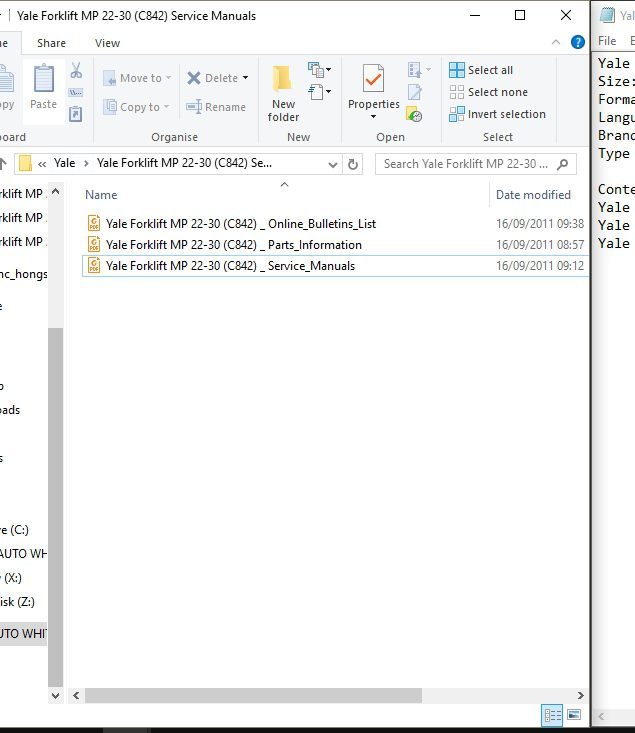Click the Online_Bulletins_List file icon
635x733 pixels.
tap(94, 223)
